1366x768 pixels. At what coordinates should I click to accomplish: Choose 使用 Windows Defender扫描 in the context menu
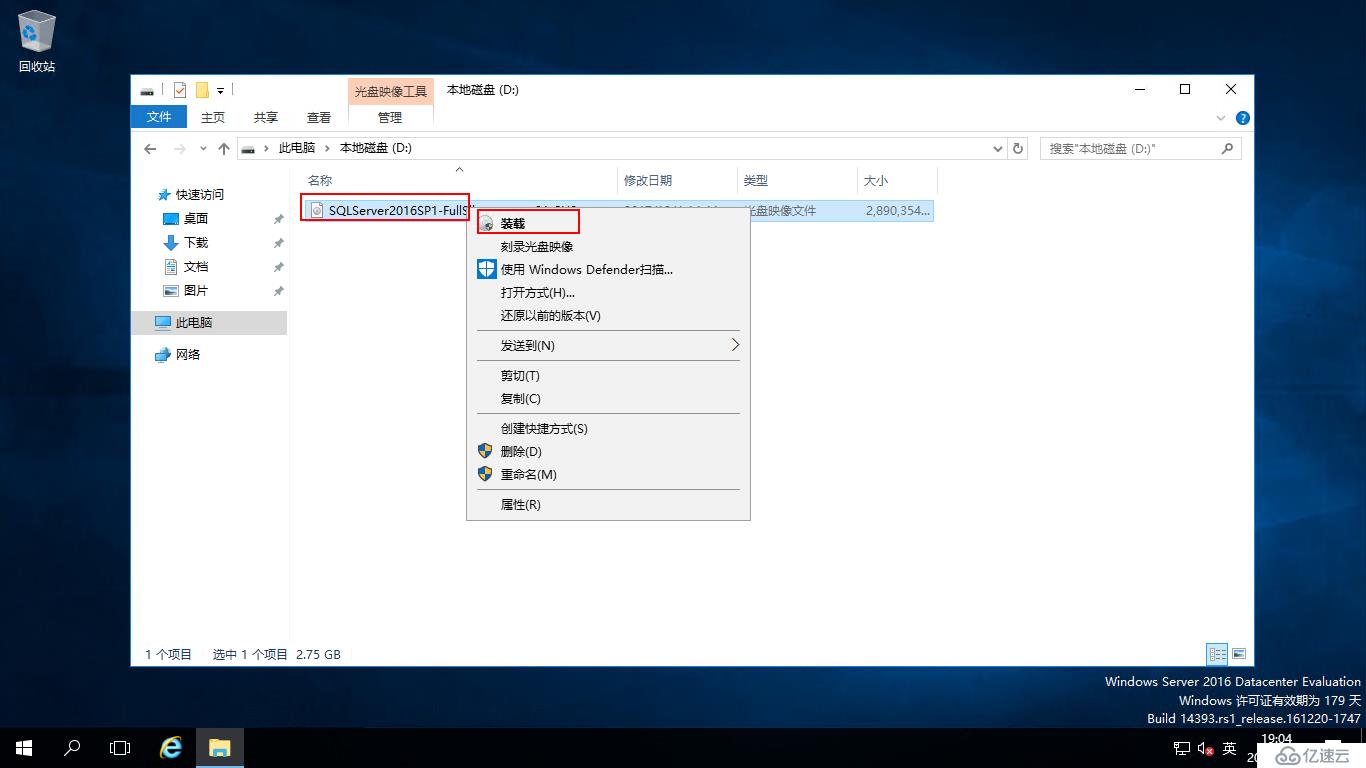click(608, 270)
